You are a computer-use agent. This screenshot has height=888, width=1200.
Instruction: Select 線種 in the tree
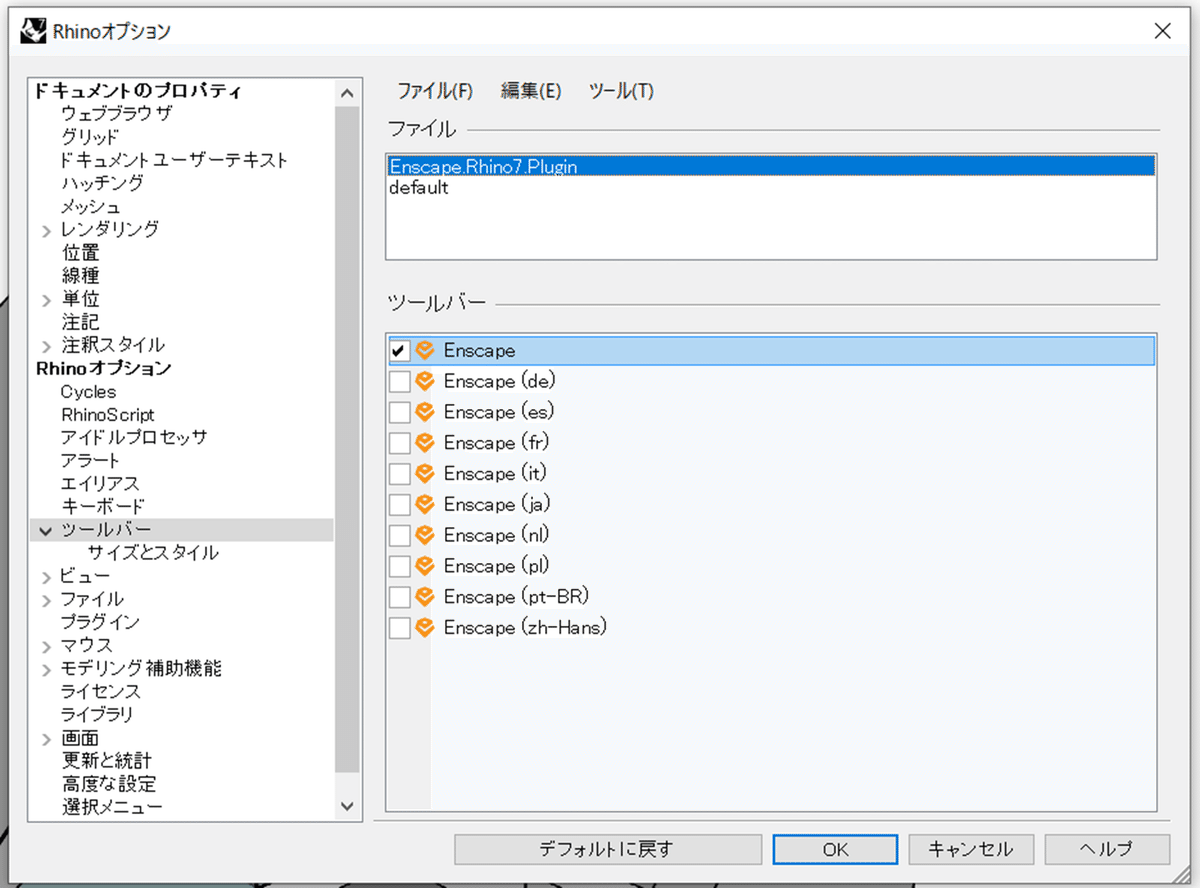80,276
